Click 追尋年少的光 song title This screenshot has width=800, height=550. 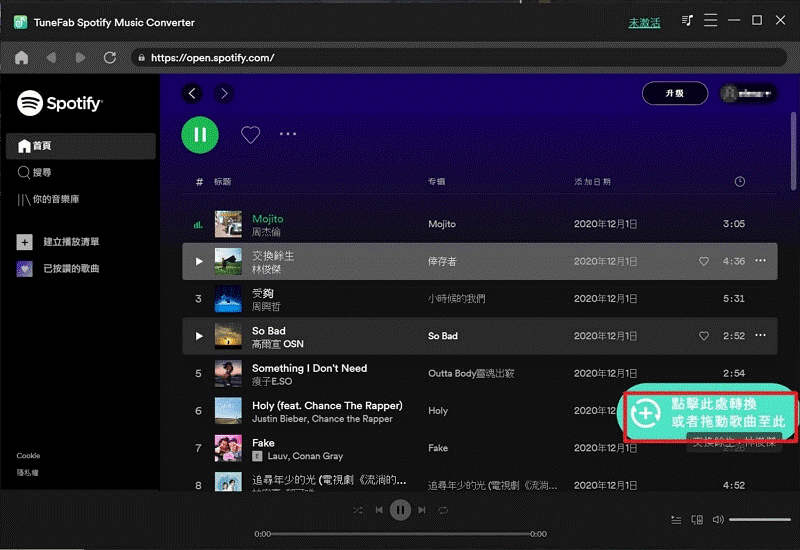[x=329, y=480]
